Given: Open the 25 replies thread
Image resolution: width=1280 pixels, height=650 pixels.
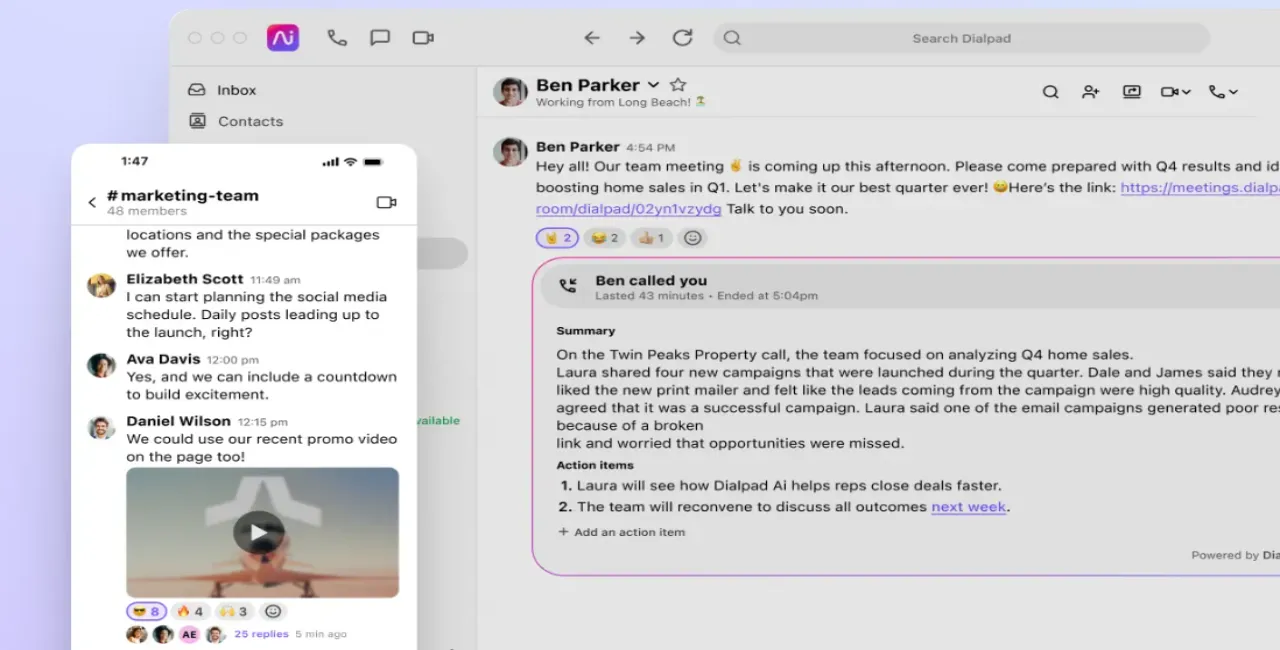Looking at the screenshot, I should tap(261, 634).
